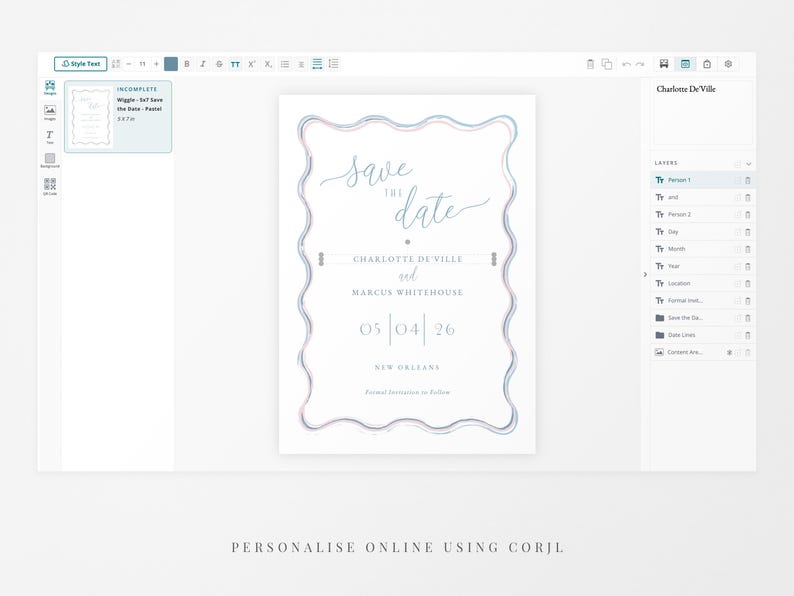Toggle all caps TT formatting

[235, 64]
